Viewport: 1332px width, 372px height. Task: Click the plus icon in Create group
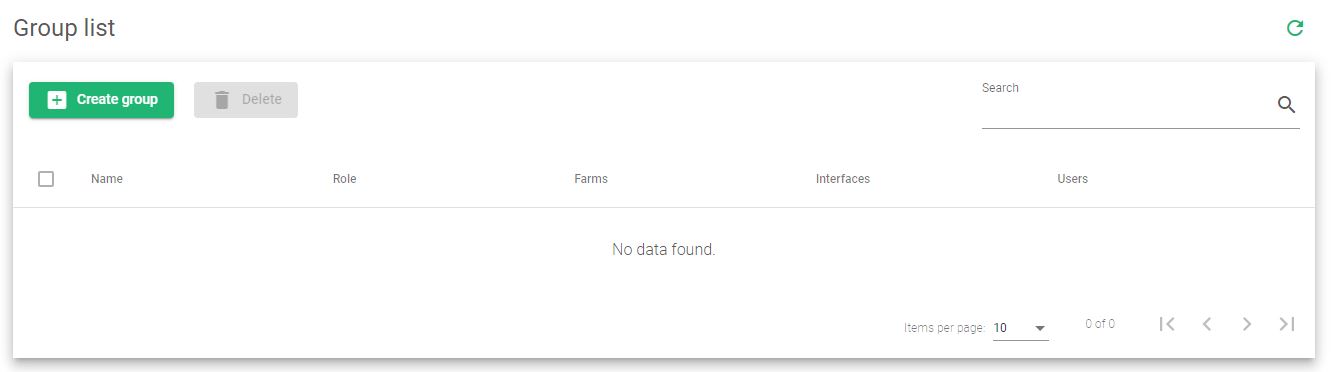(57, 100)
